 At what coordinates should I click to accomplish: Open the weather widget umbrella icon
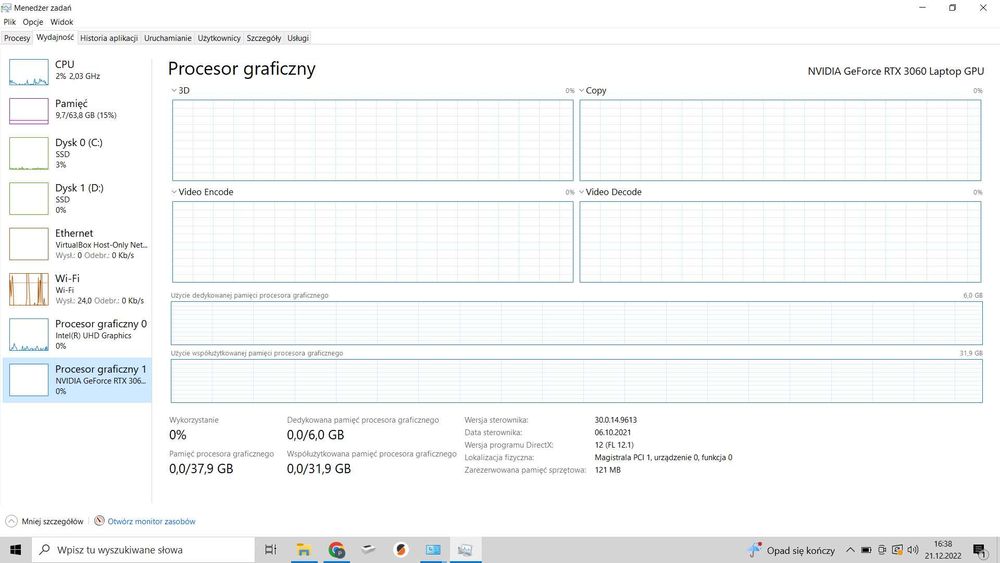point(754,550)
